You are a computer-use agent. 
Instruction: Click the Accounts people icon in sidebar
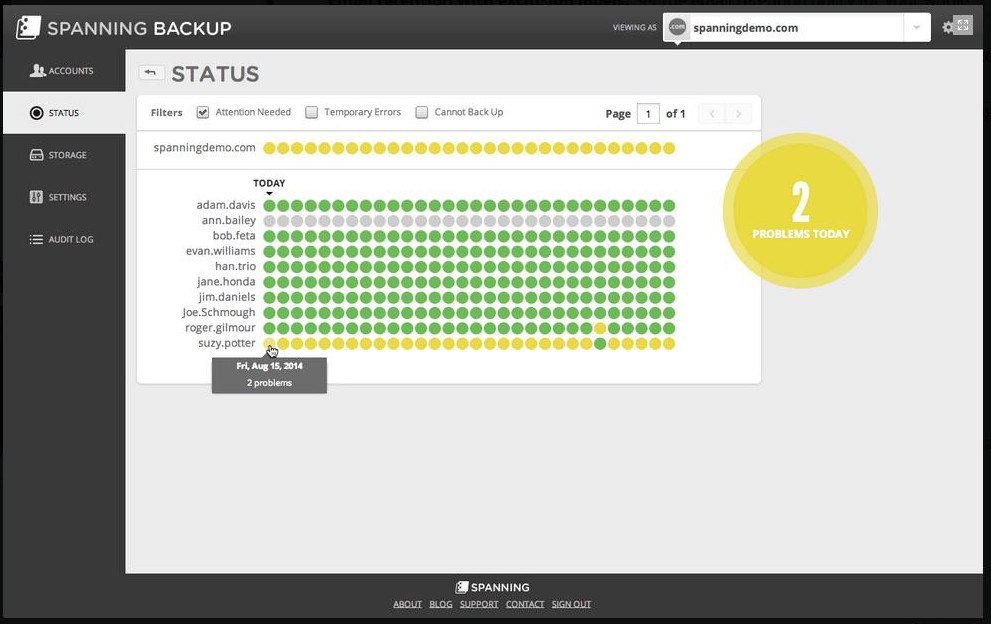pos(38,71)
